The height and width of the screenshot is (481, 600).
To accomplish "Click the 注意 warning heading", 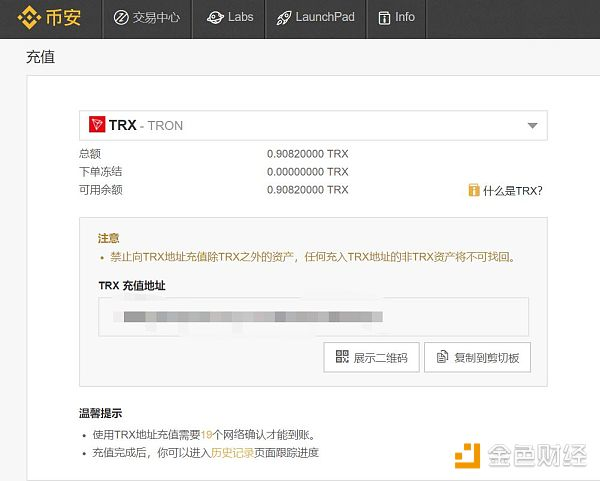I will coord(108,238).
